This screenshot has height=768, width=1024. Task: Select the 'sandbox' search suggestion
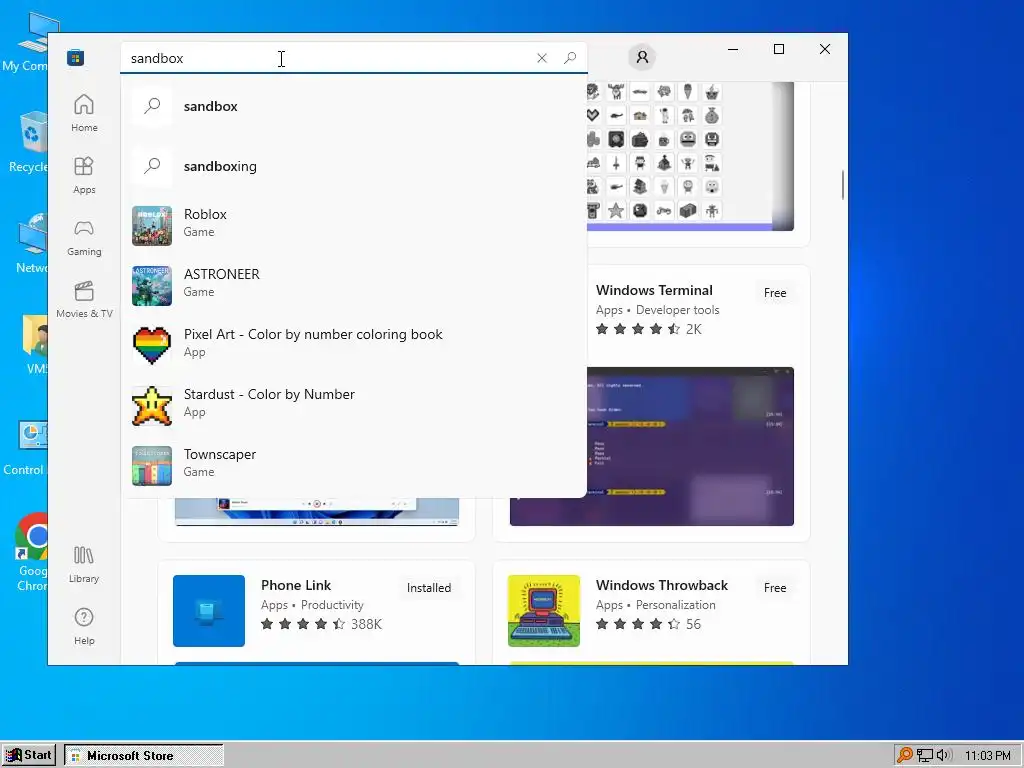coord(353,106)
